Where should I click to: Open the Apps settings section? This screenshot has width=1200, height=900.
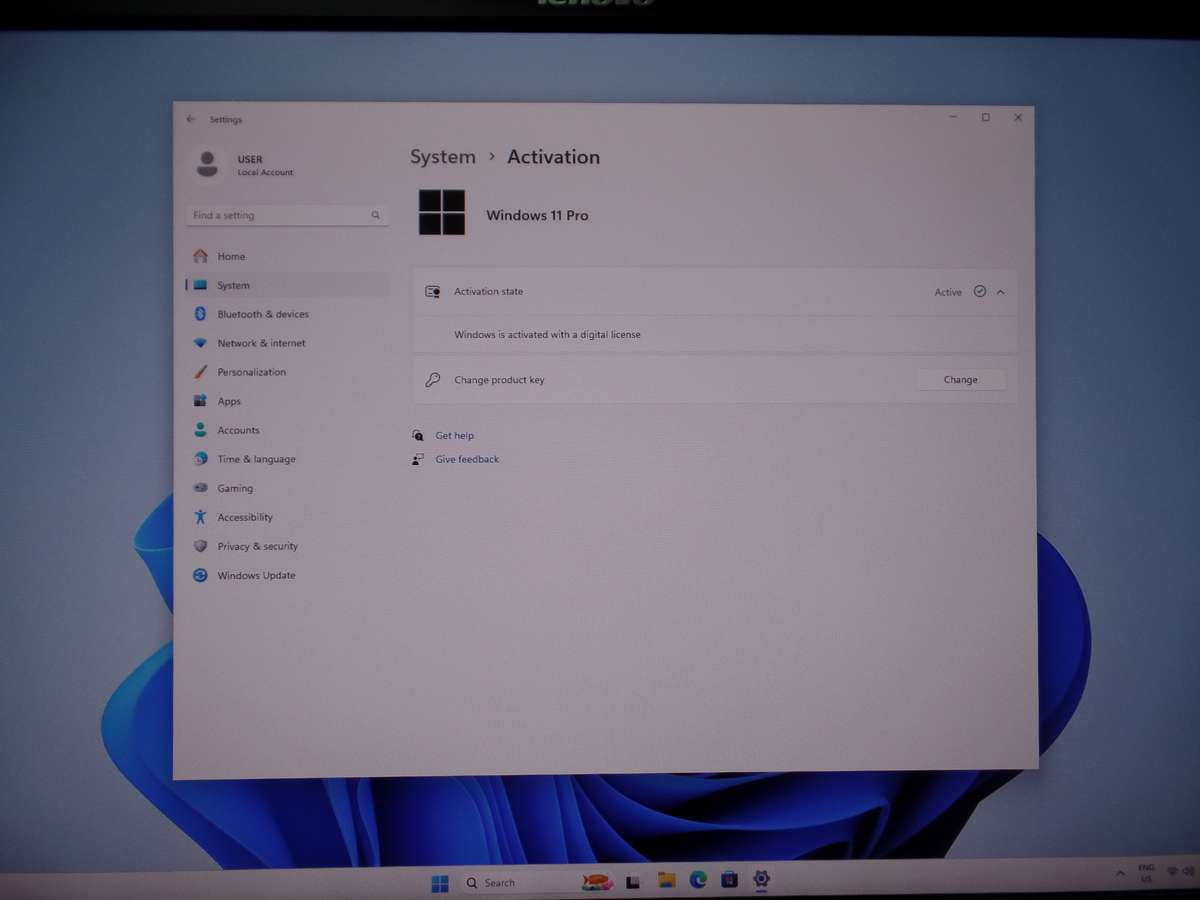(x=229, y=401)
